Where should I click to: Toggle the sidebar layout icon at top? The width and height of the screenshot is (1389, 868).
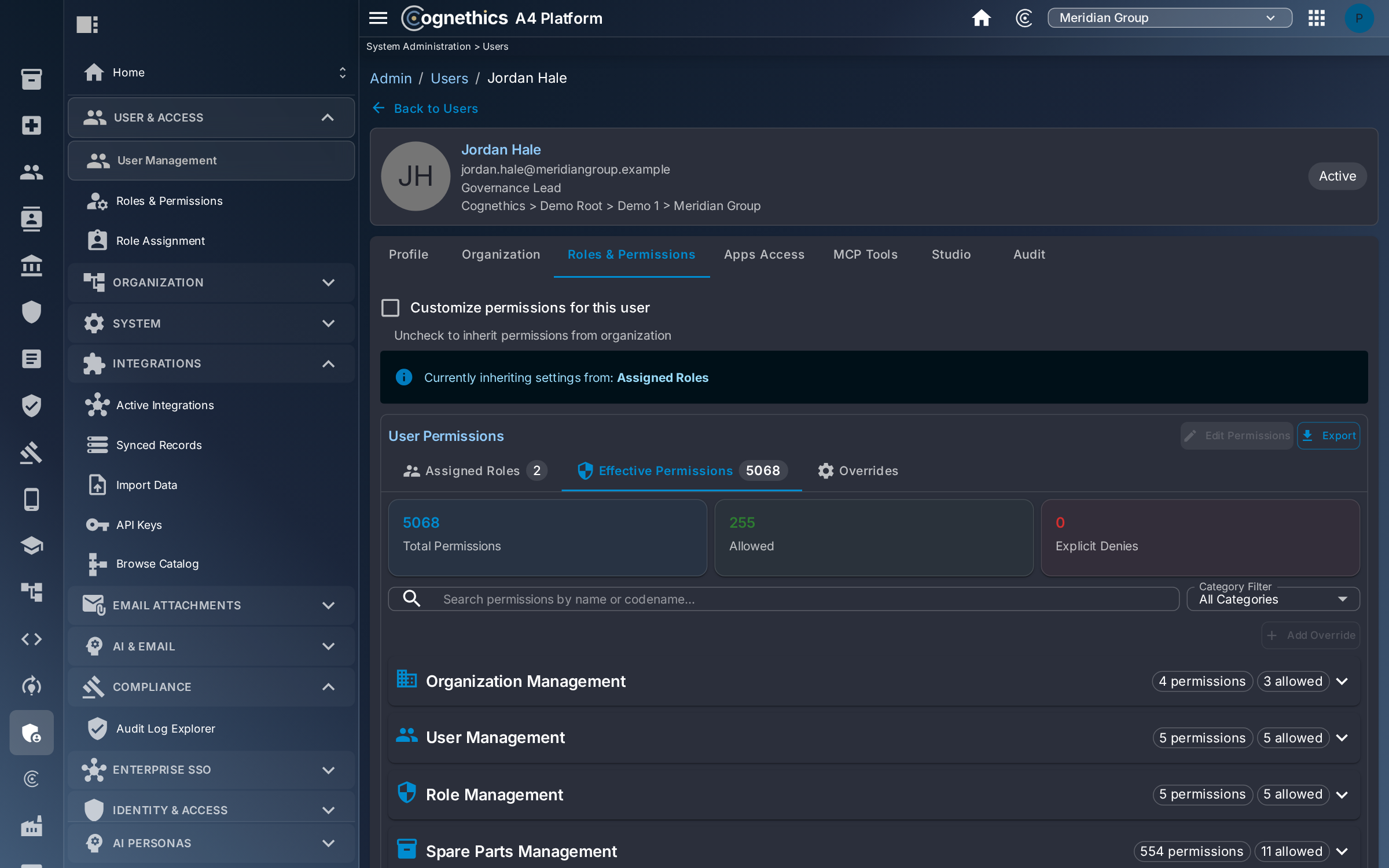87,24
